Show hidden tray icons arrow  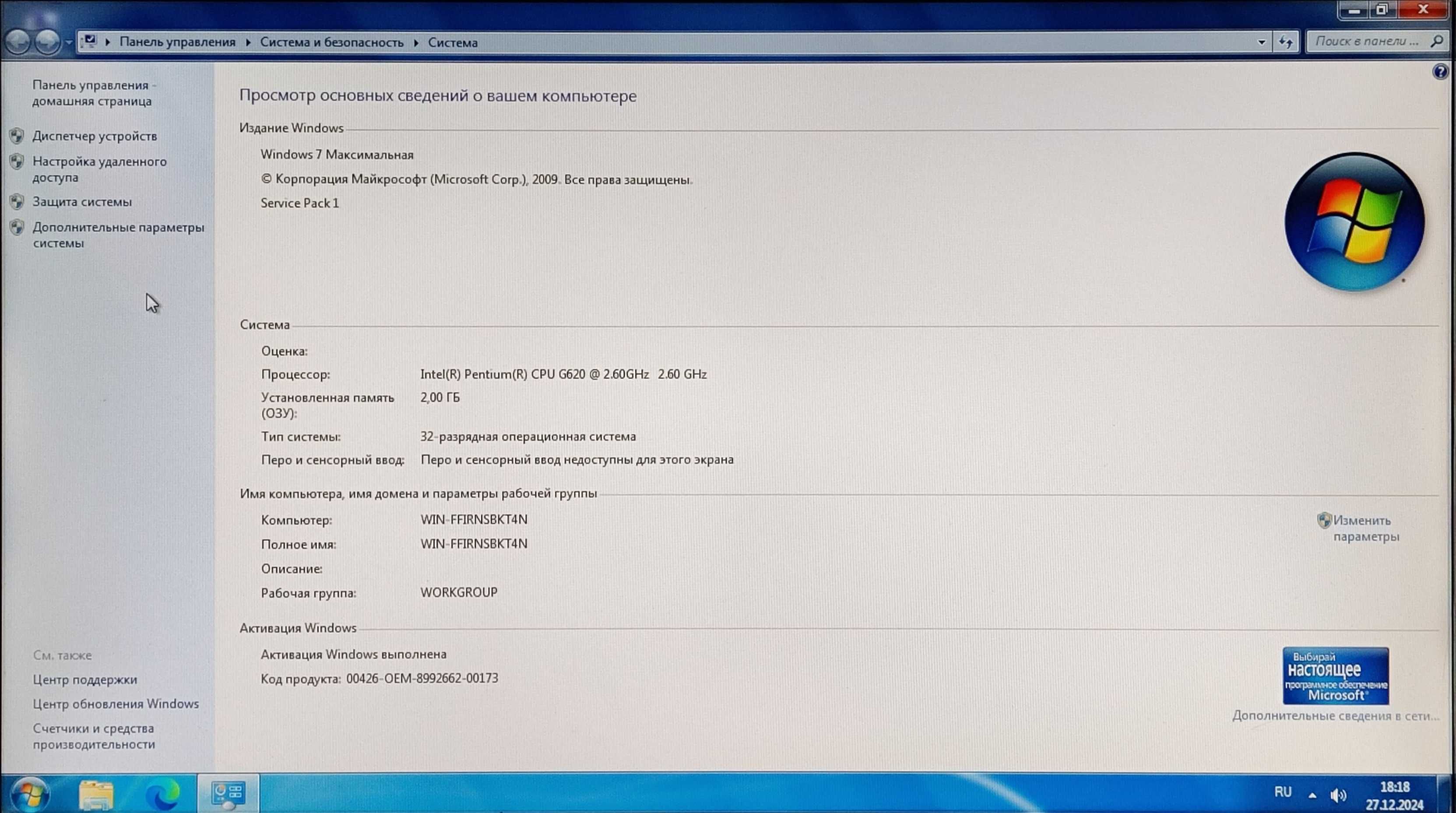(1312, 795)
